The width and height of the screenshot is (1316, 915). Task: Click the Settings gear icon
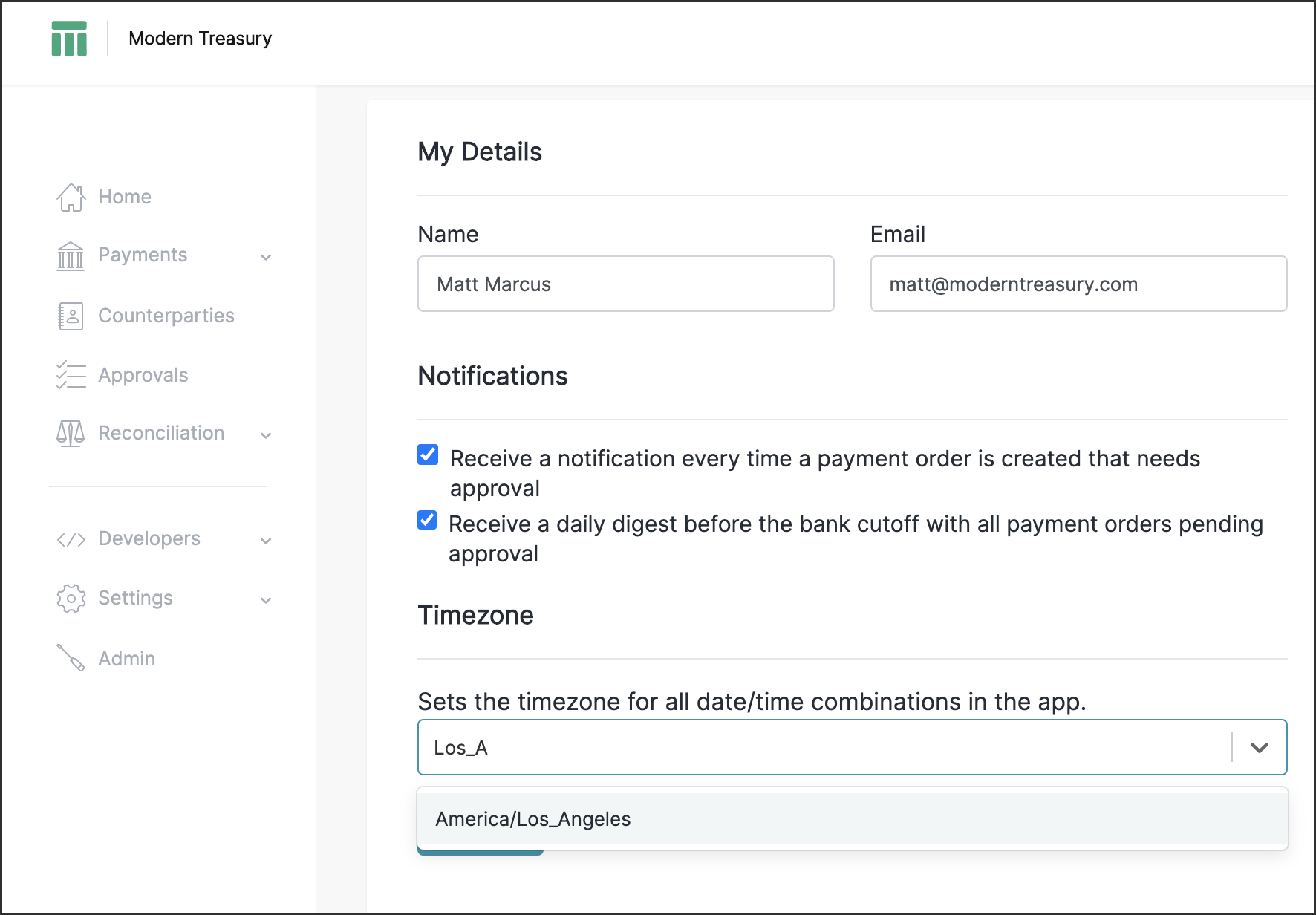71,599
